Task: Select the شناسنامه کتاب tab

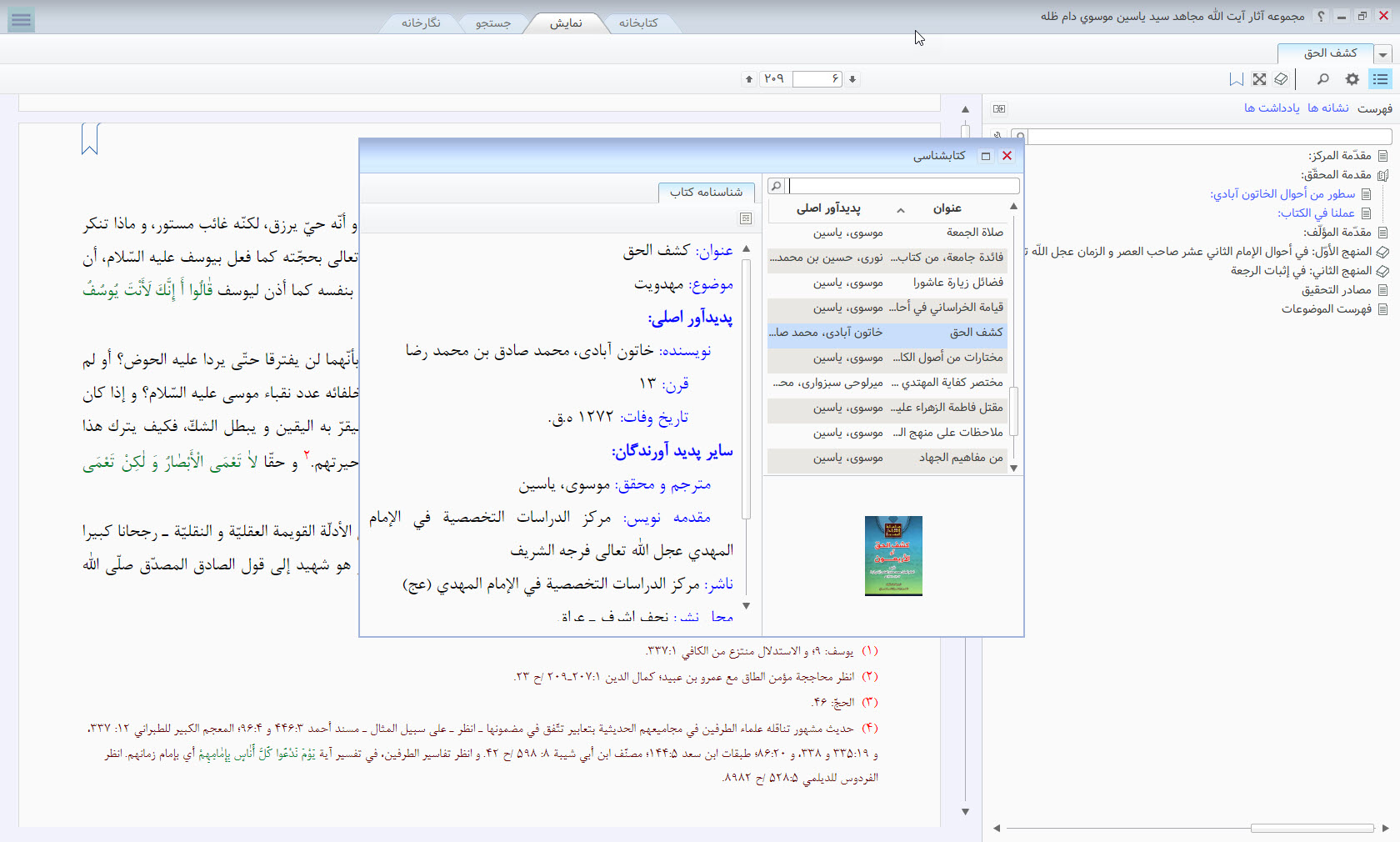Action: click(707, 193)
